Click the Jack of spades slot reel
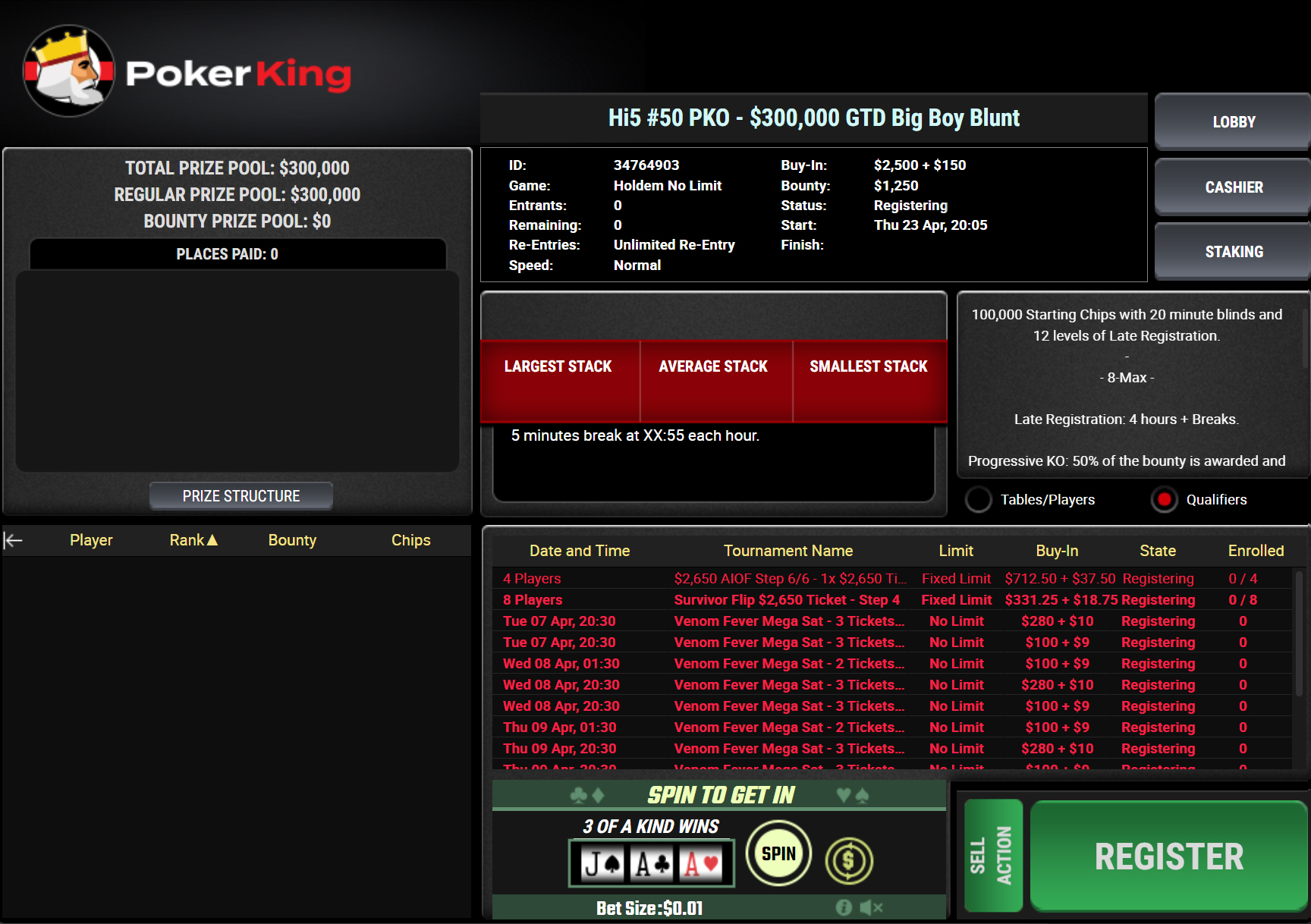The height and width of the screenshot is (924, 1311). coord(602,863)
